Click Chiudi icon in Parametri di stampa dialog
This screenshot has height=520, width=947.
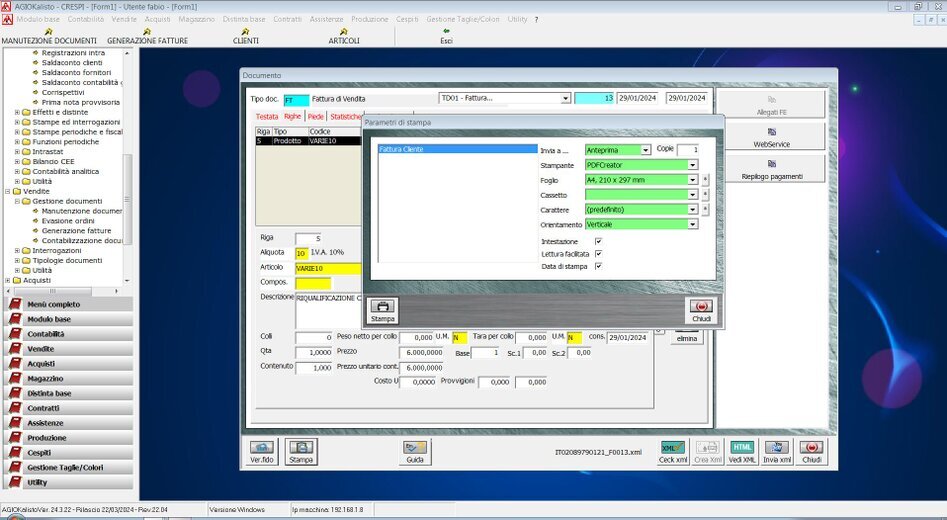[701, 309]
